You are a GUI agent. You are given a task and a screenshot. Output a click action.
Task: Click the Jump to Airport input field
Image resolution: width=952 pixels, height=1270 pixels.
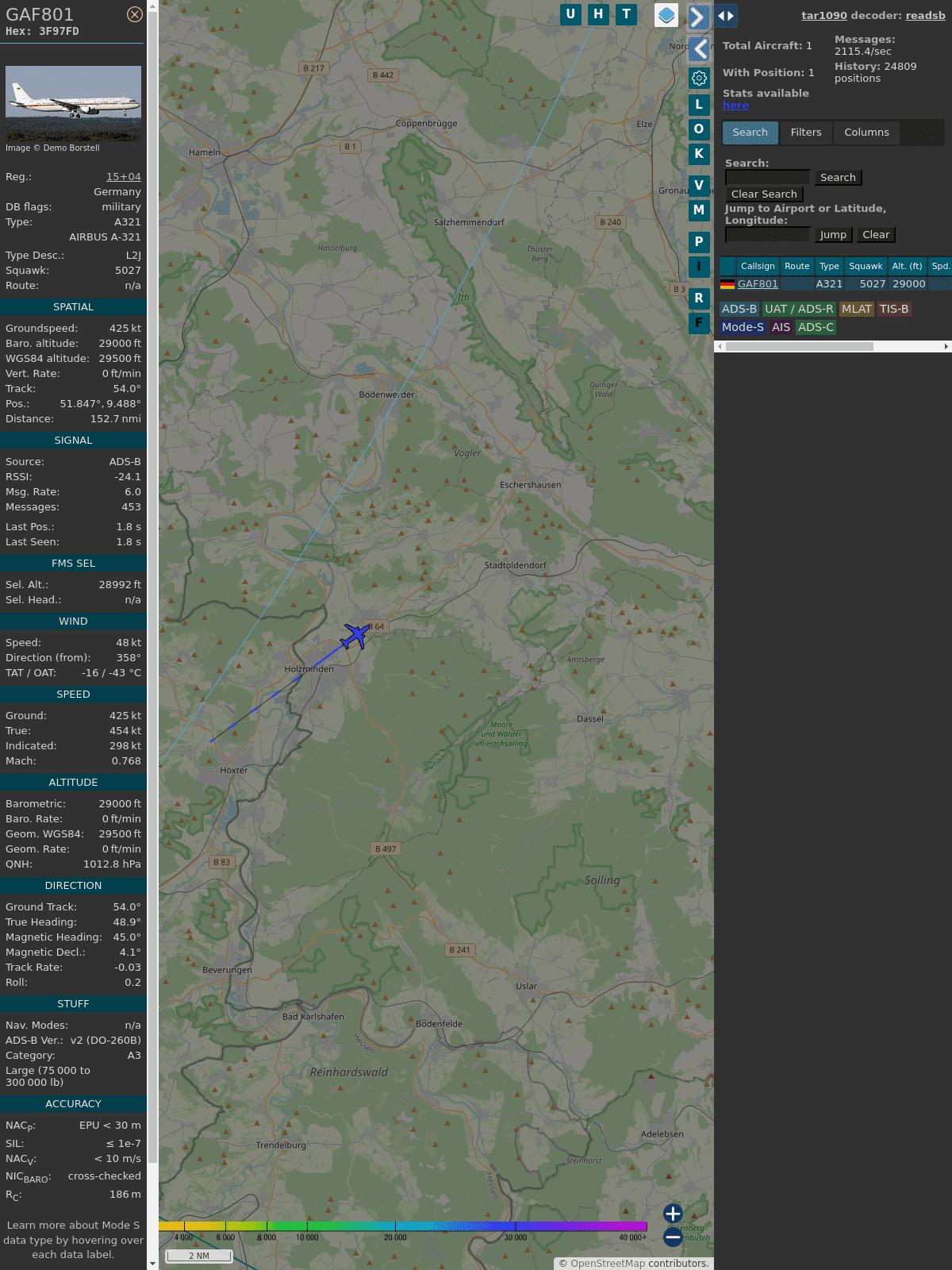[767, 235]
